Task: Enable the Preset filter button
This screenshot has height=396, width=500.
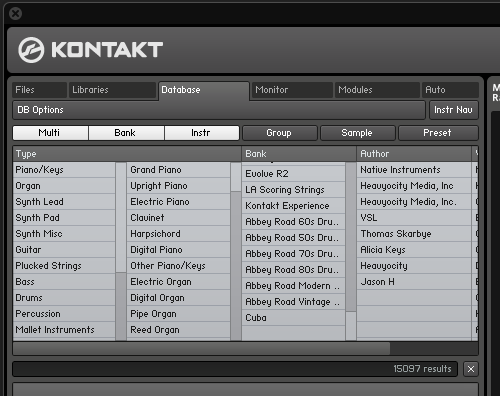Action: 438,133
